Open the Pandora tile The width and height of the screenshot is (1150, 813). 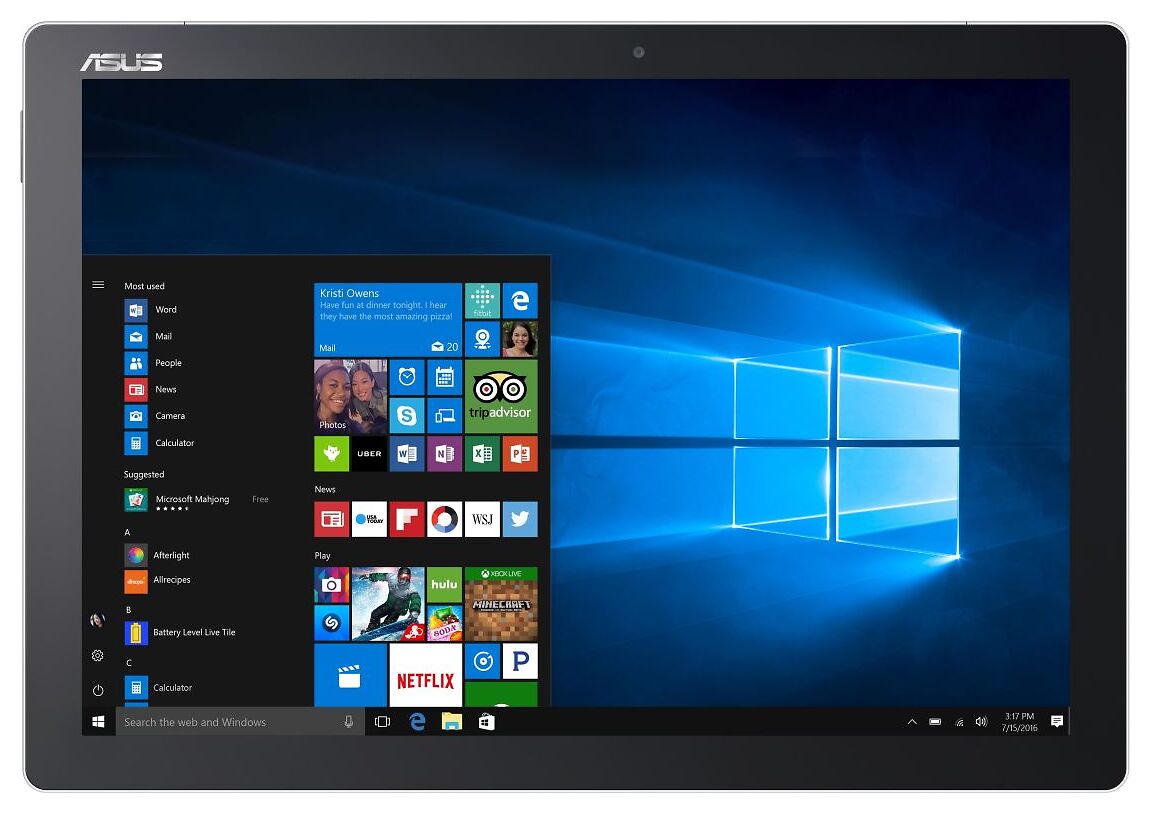[x=520, y=661]
